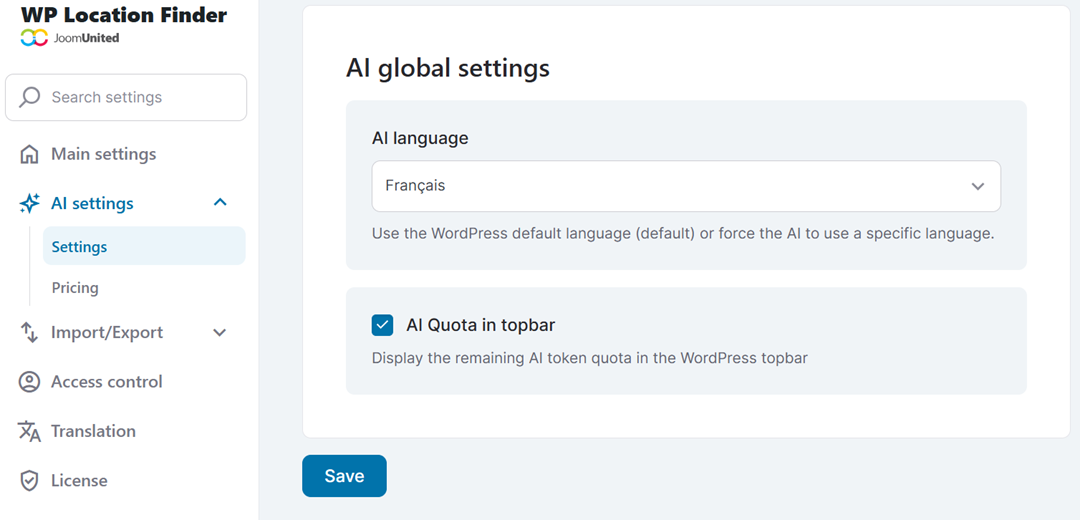Click the 'Display the remaining AI token quota' description

click(x=590, y=358)
